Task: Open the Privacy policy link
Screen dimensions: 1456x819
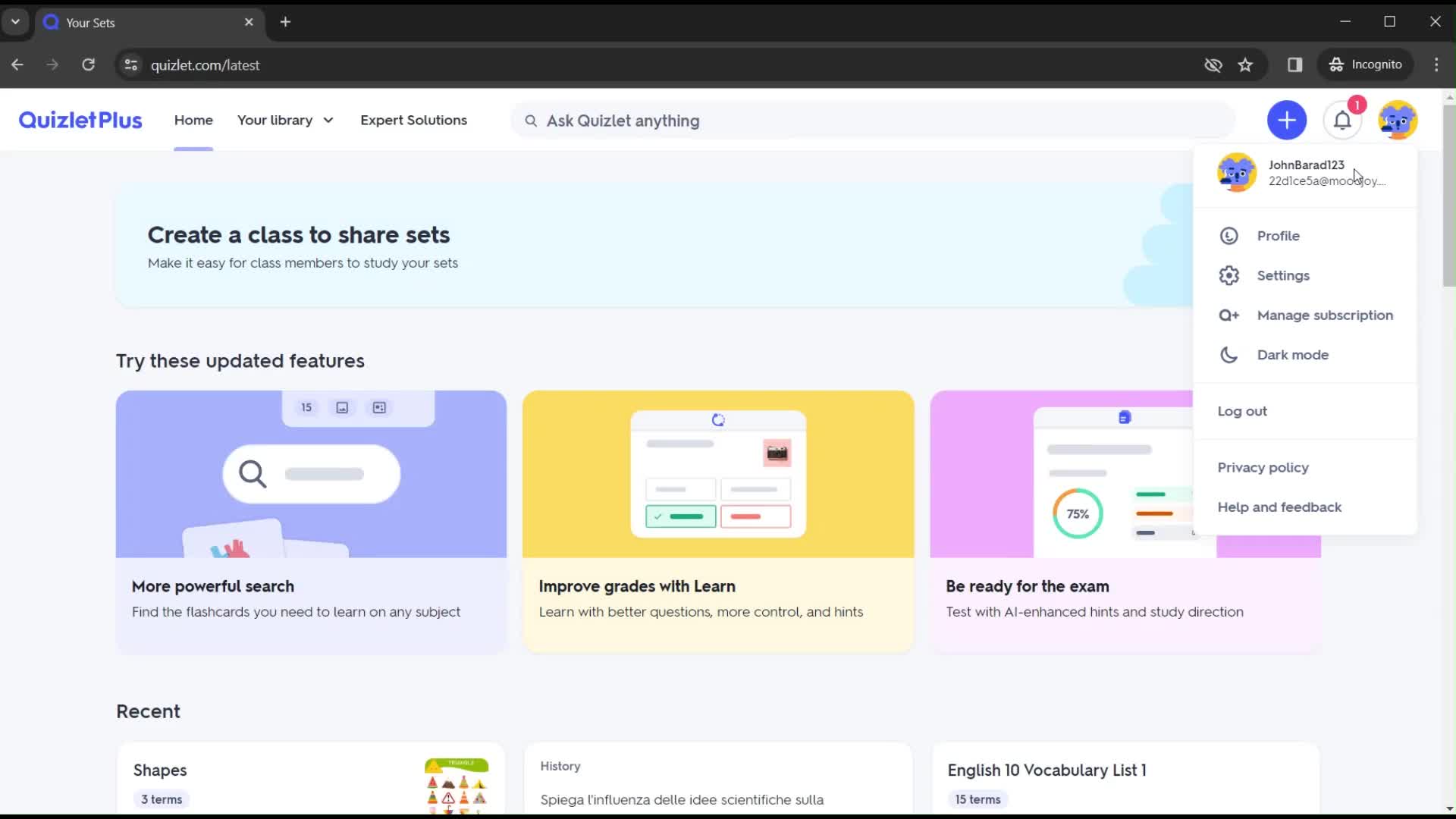Action: 1263,467
